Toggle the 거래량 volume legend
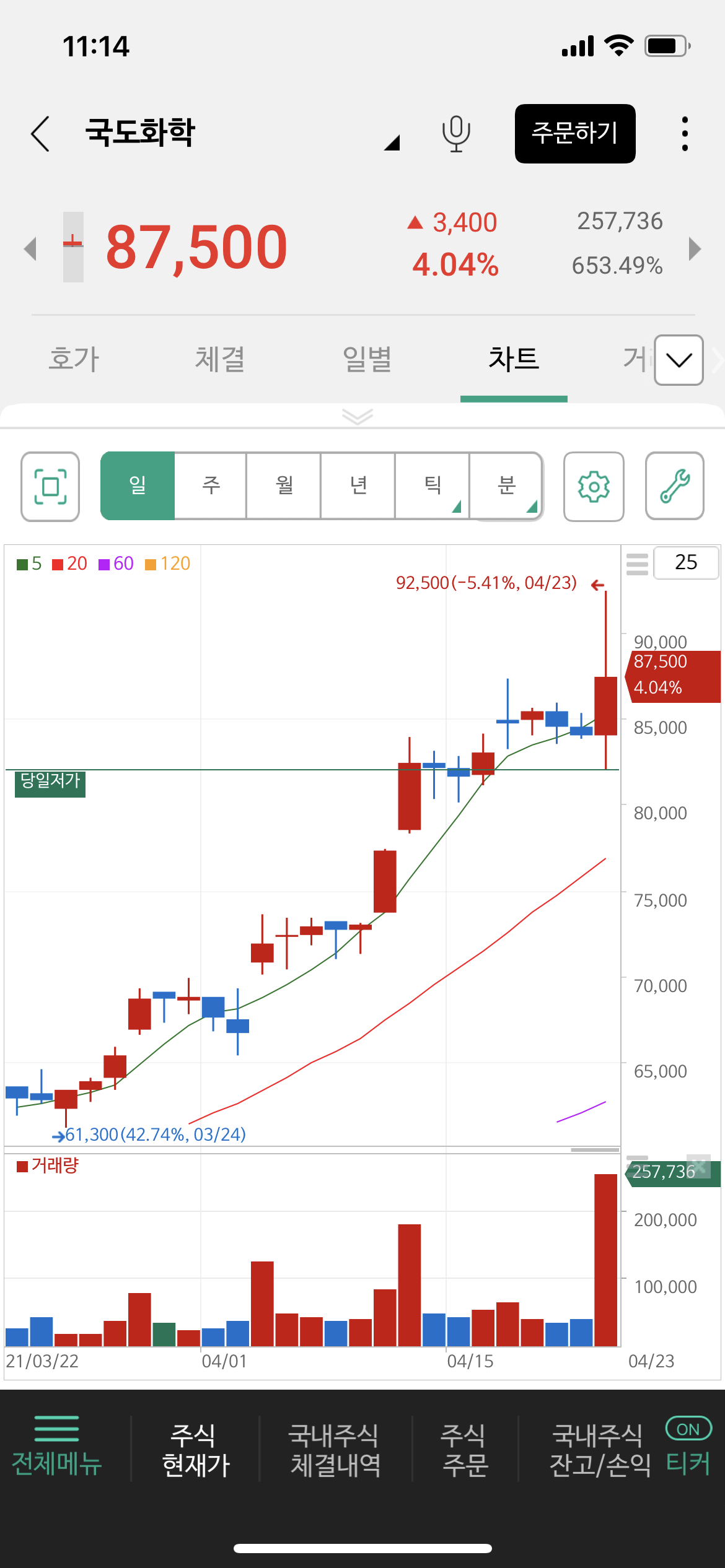Image resolution: width=725 pixels, height=1568 pixels. (48, 1165)
